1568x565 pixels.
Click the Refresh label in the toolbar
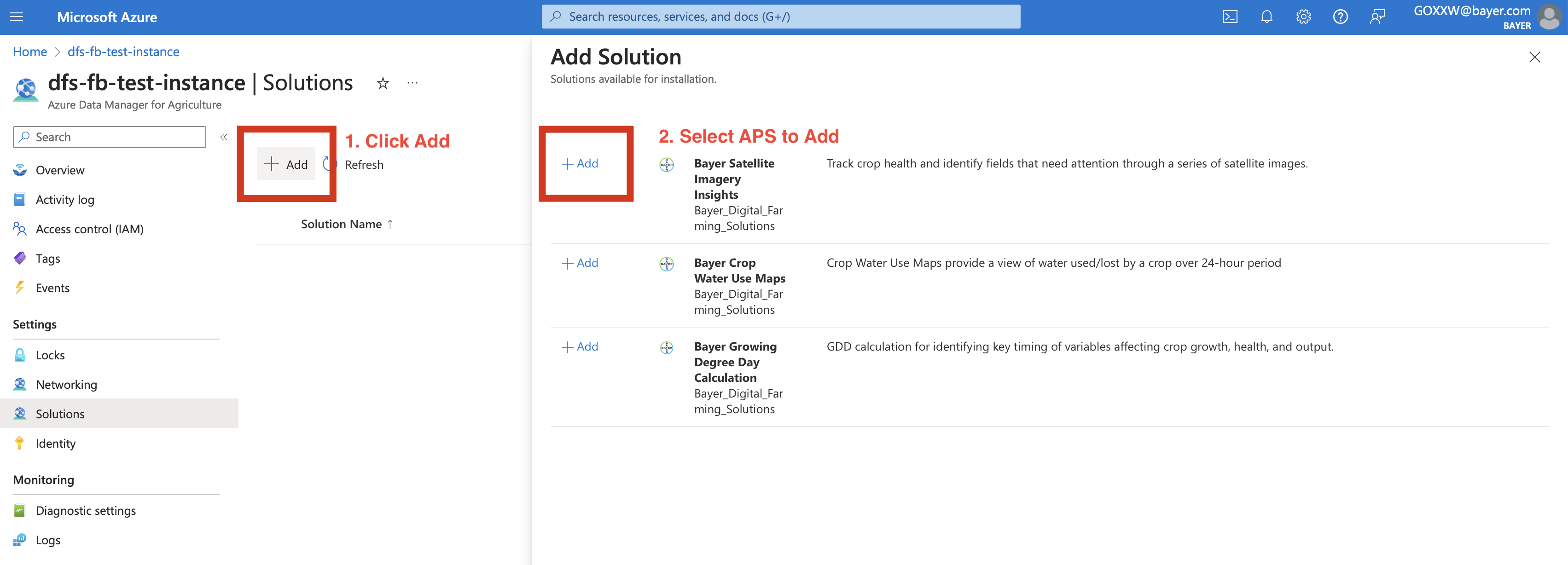(364, 165)
